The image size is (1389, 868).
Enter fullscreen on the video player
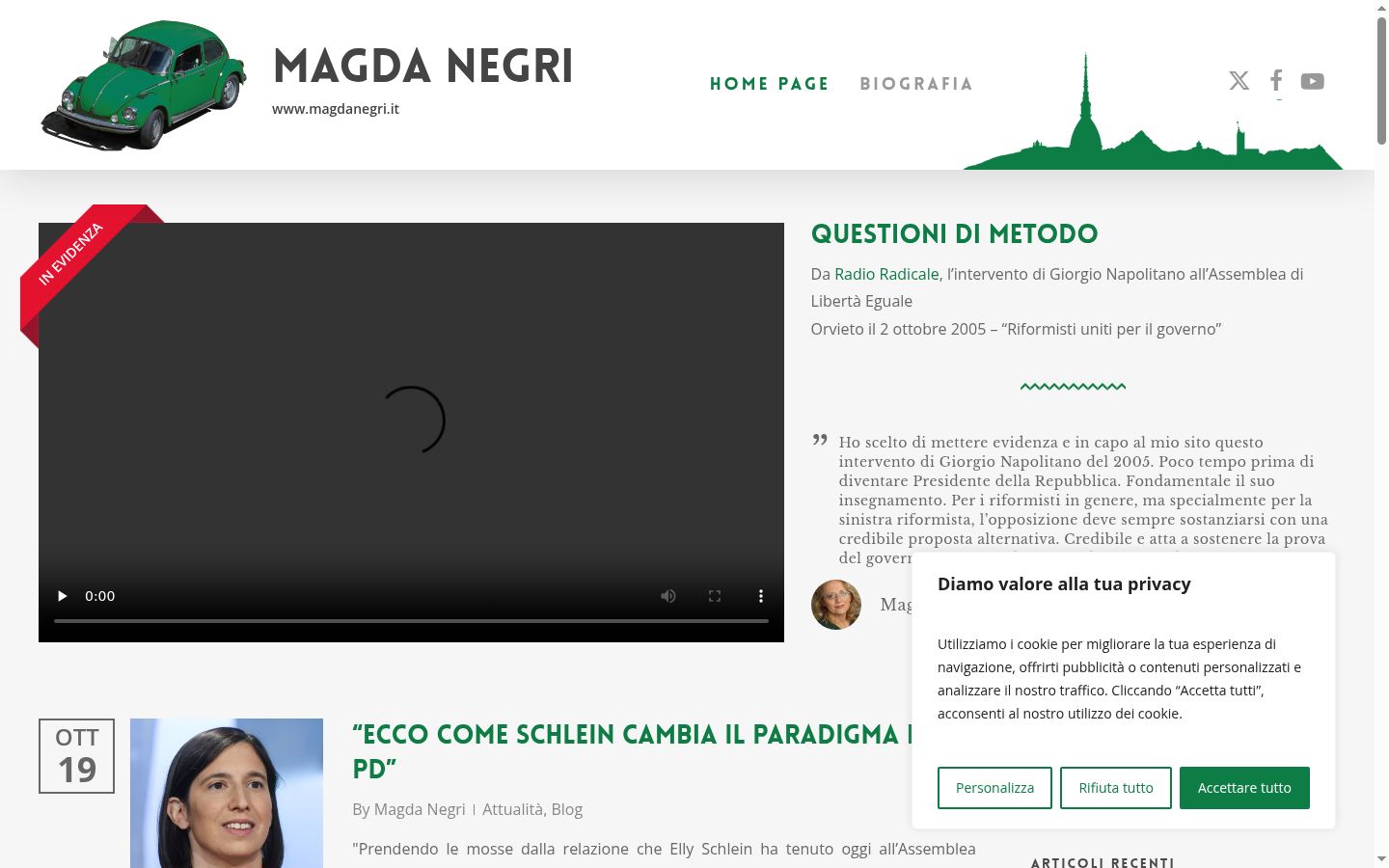(715, 596)
